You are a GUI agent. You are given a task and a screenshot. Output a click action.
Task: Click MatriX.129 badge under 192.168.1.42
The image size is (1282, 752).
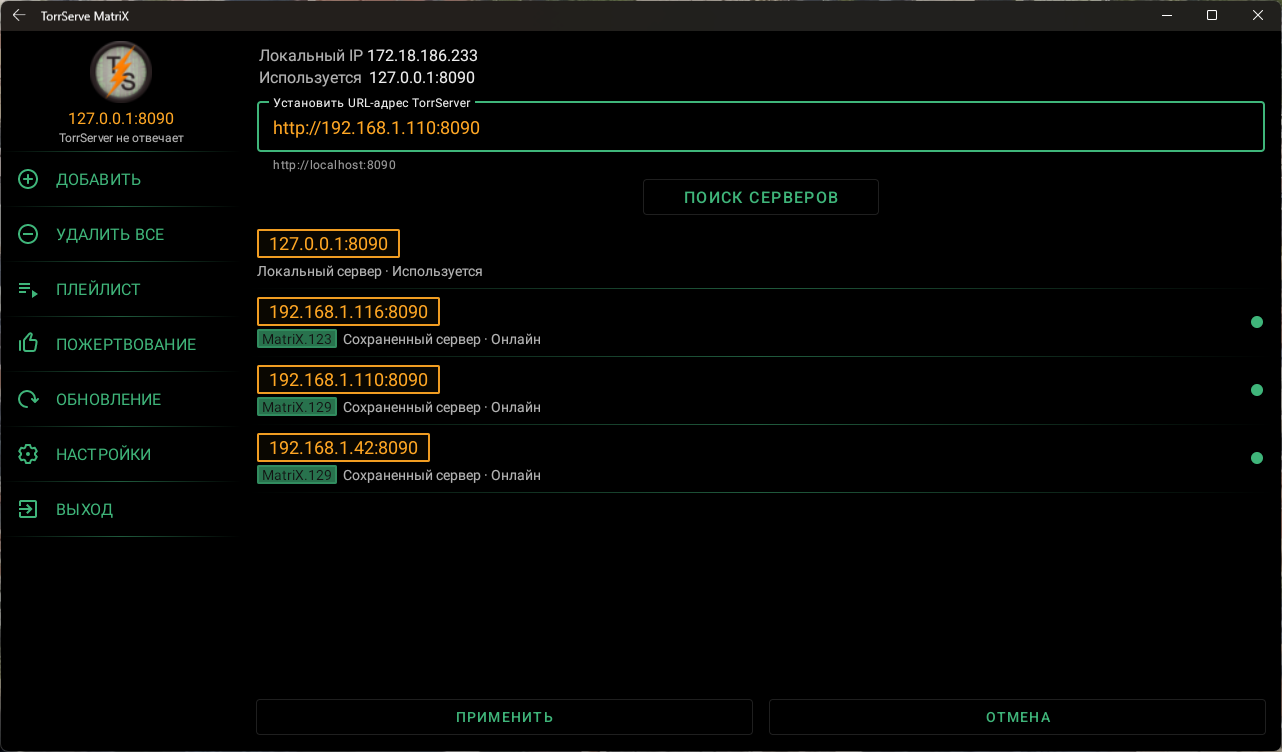pos(297,475)
